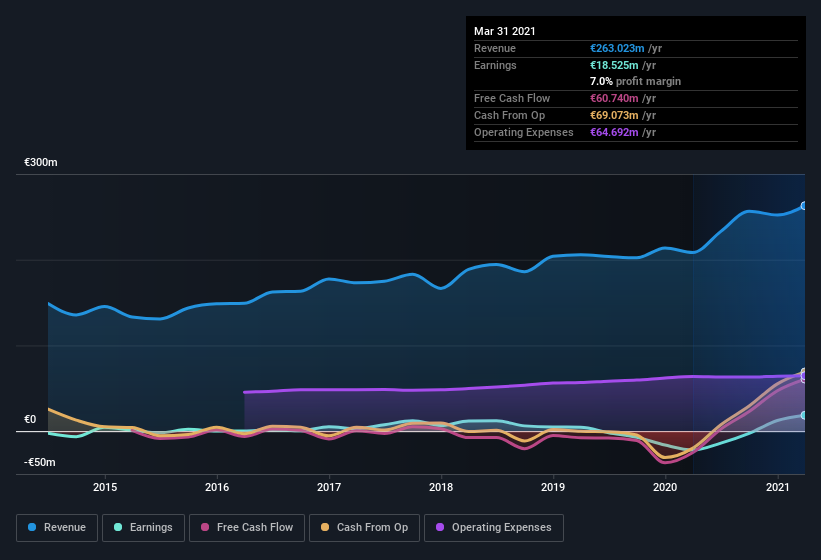Click the Free Cash Flow label in tooltip
Screen dimensions: 821x560
tap(512, 98)
